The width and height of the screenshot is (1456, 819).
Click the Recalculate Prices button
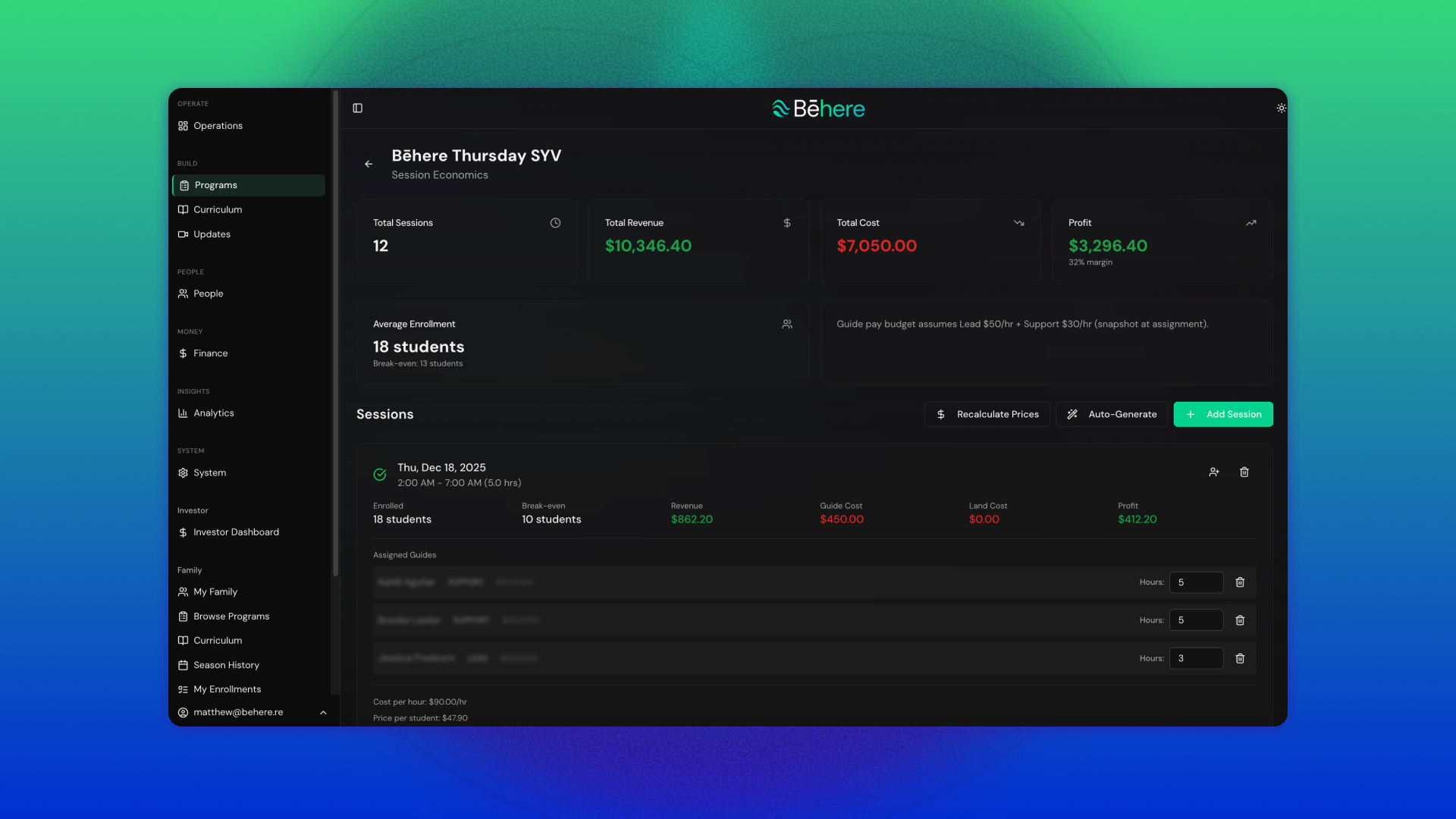tap(987, 414)
